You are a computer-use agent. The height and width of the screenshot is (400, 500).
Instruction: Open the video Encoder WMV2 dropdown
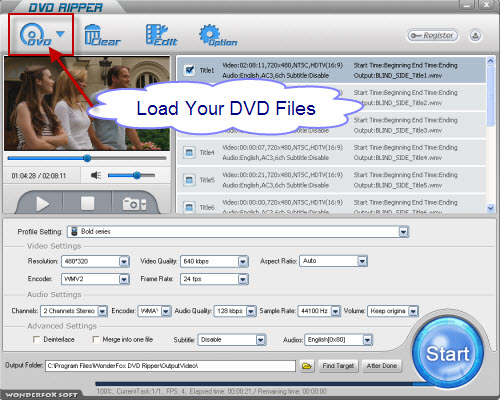pos(124,279)
